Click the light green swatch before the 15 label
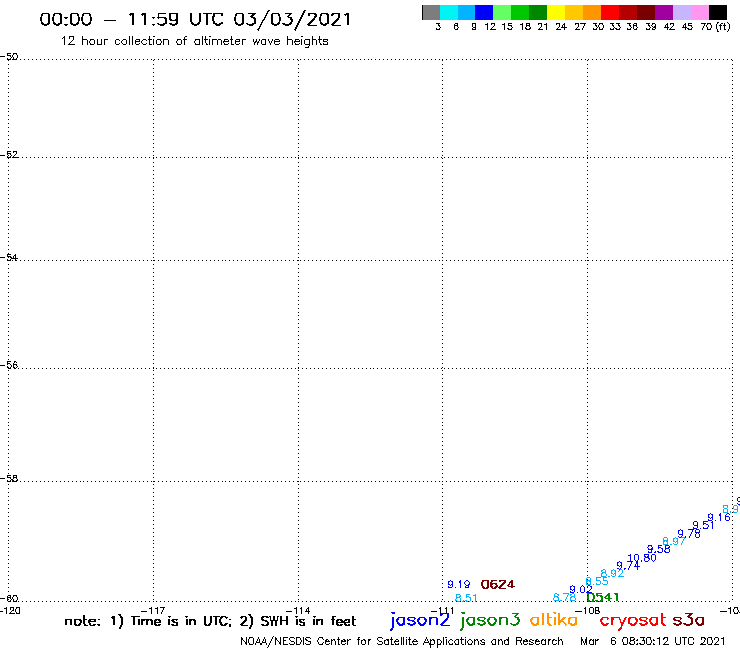The image size is (740, 650). pyautogui.click(x=503, y=12)
